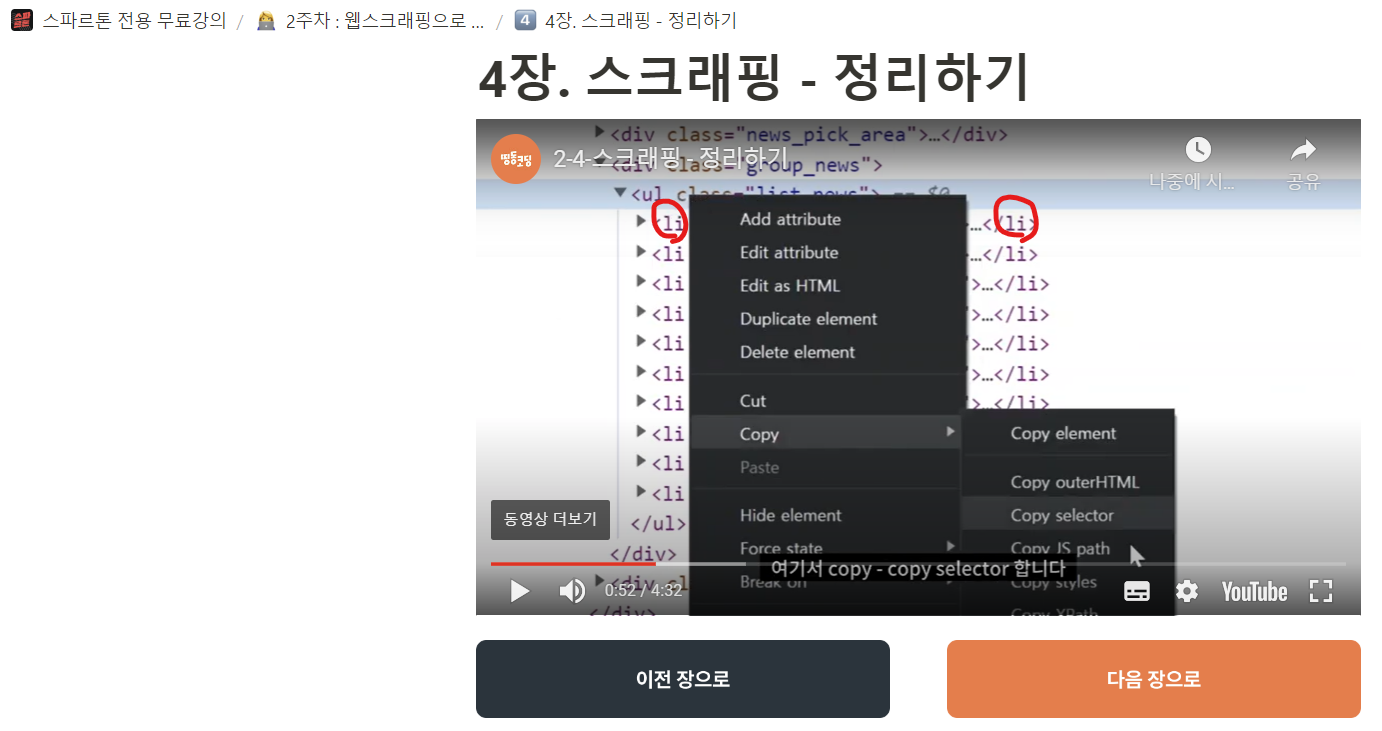
Task: Click the video title 2-4-스크래핑 - 정리하기
Action: pos(671,158)
